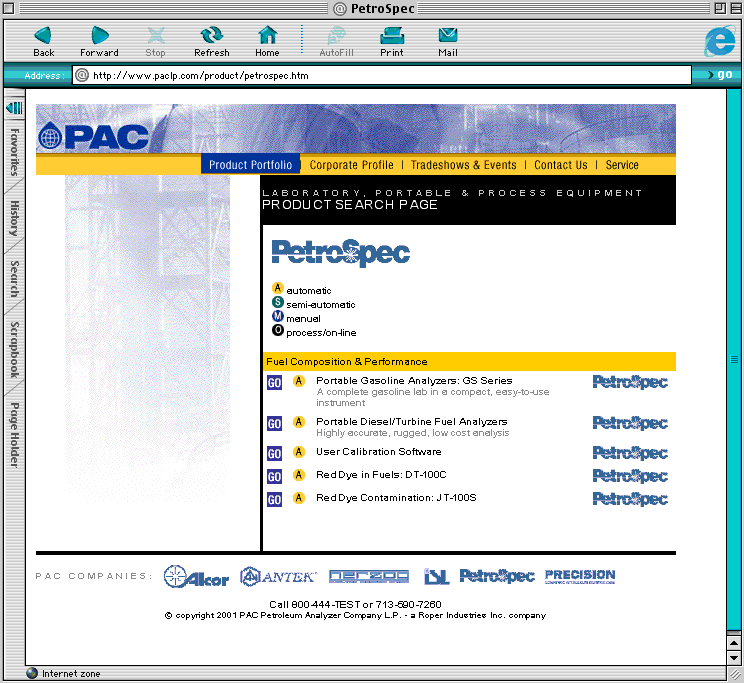Click the address bar URL field
Screen dimensions: 744x683
(x=382, y=75)
